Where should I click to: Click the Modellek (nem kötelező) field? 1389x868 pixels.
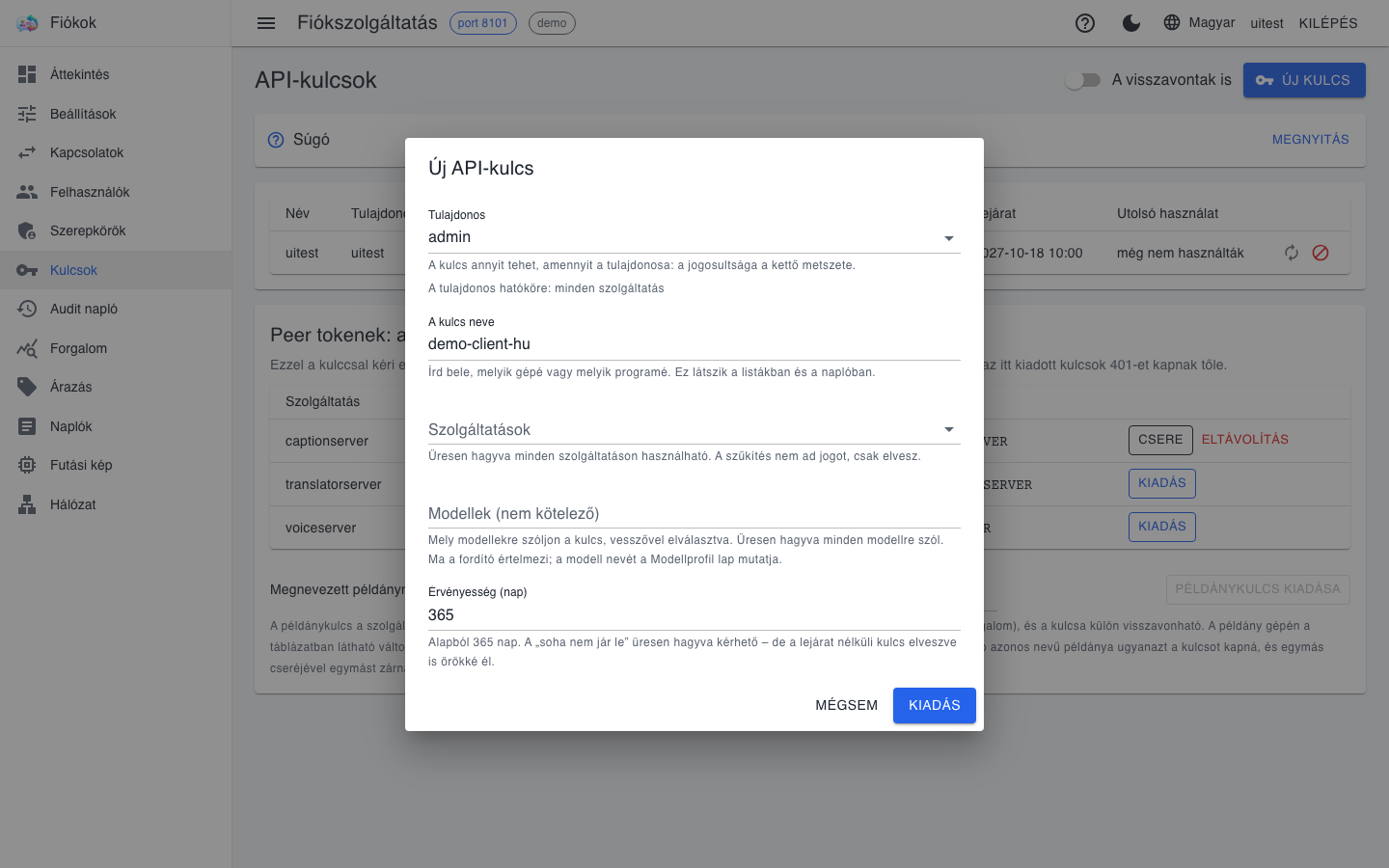pyautogui.click(x=694, y=513)
